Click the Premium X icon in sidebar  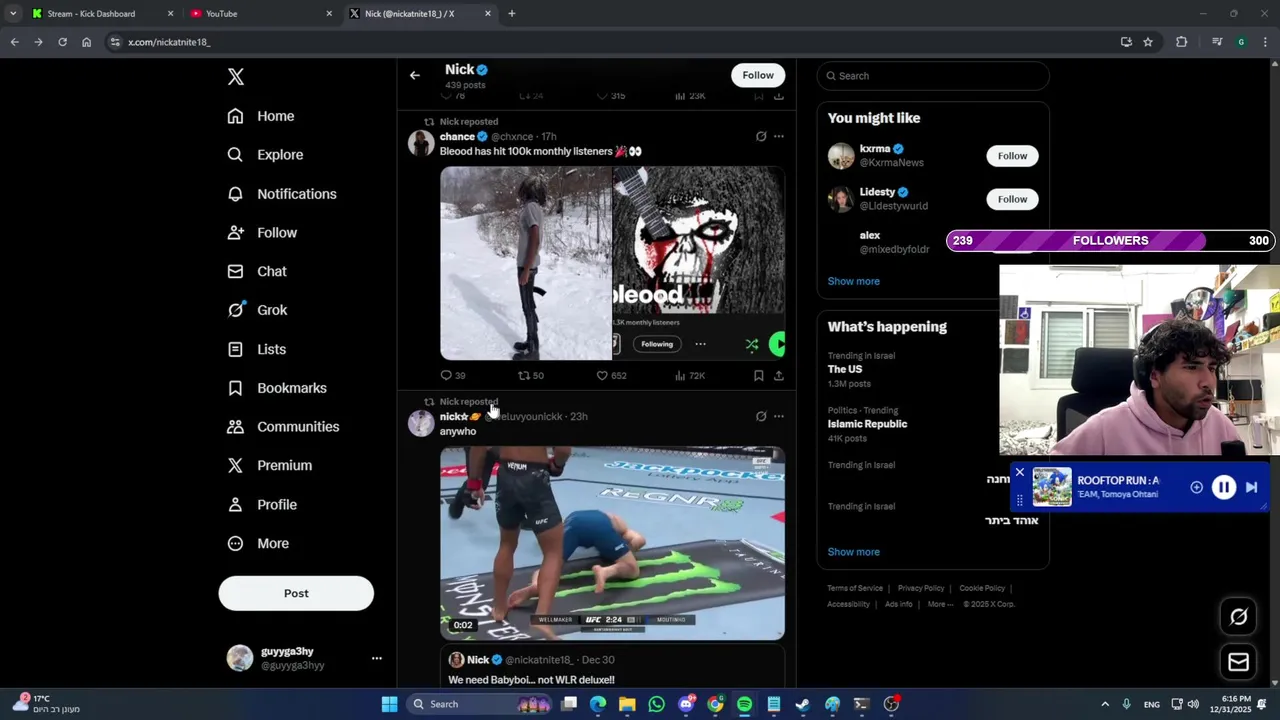[x=235, y=465]
